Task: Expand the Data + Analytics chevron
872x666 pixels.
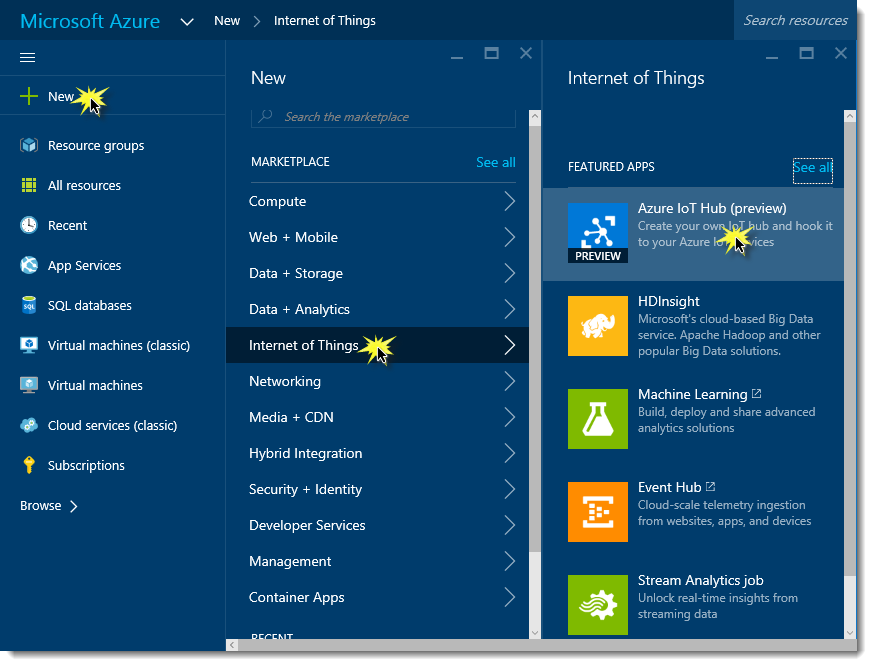Action: (509, 309)
